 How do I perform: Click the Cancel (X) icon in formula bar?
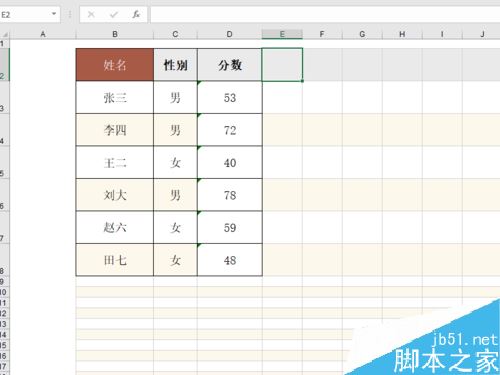click(91, 14)
